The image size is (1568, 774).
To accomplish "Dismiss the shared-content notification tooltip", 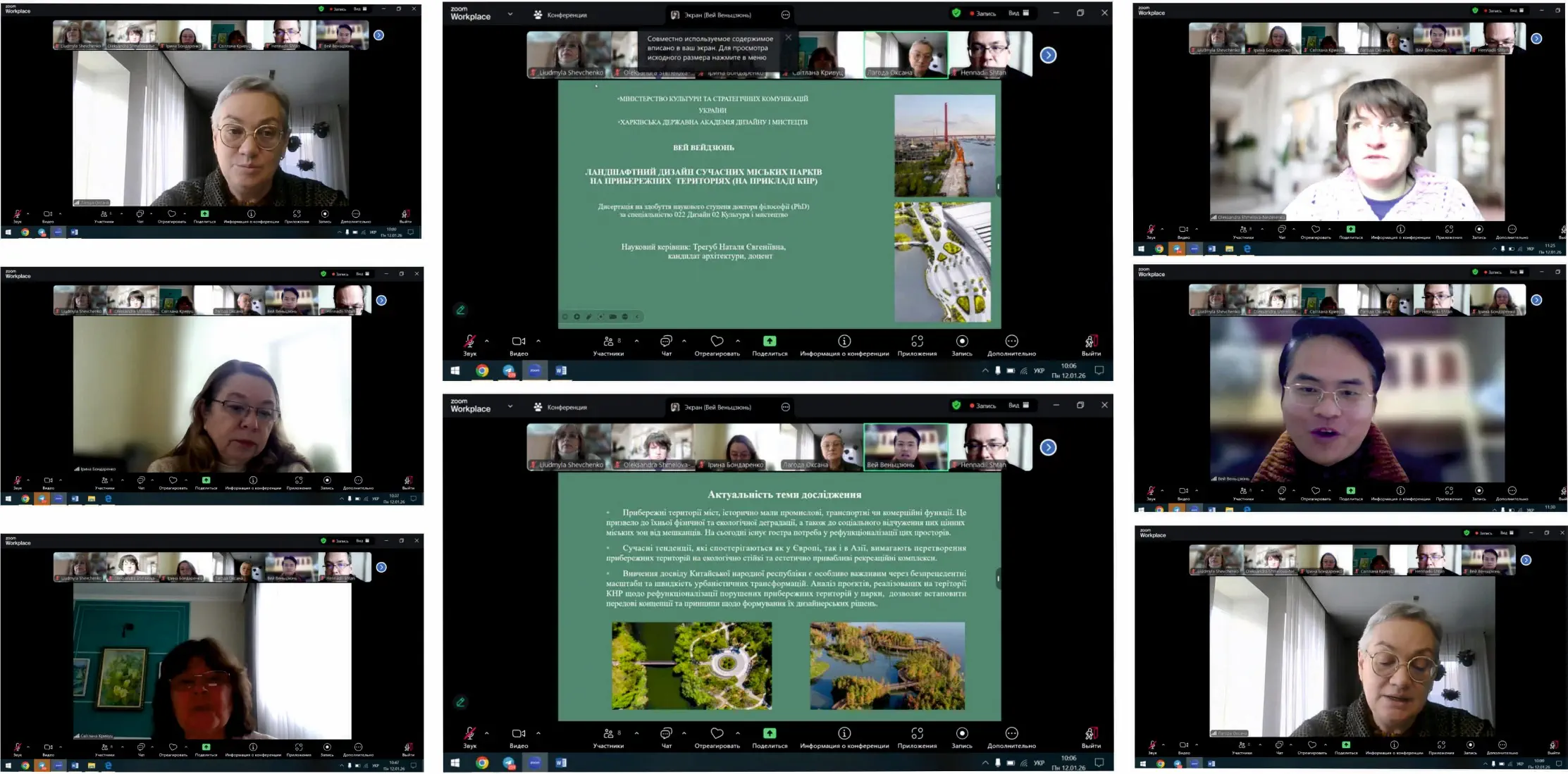I will tap(789, 38).
